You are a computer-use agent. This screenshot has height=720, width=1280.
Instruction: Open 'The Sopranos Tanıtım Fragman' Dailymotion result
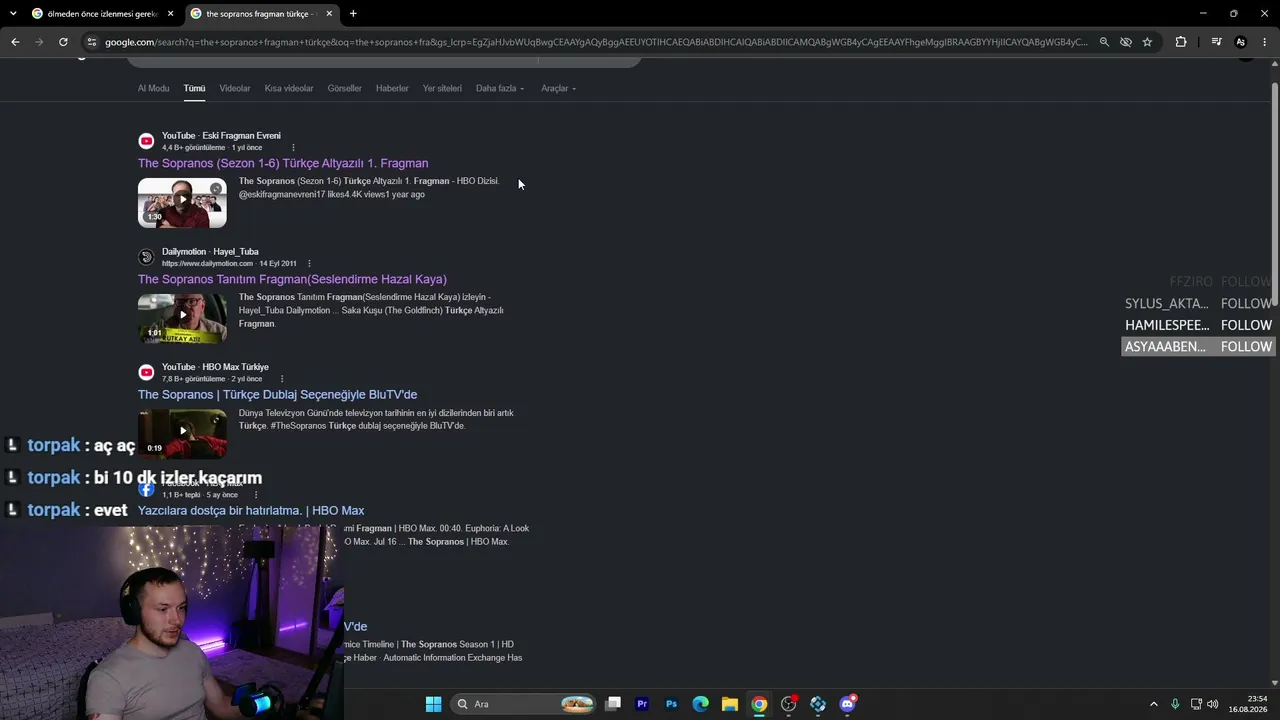click(x=292, y=279)
